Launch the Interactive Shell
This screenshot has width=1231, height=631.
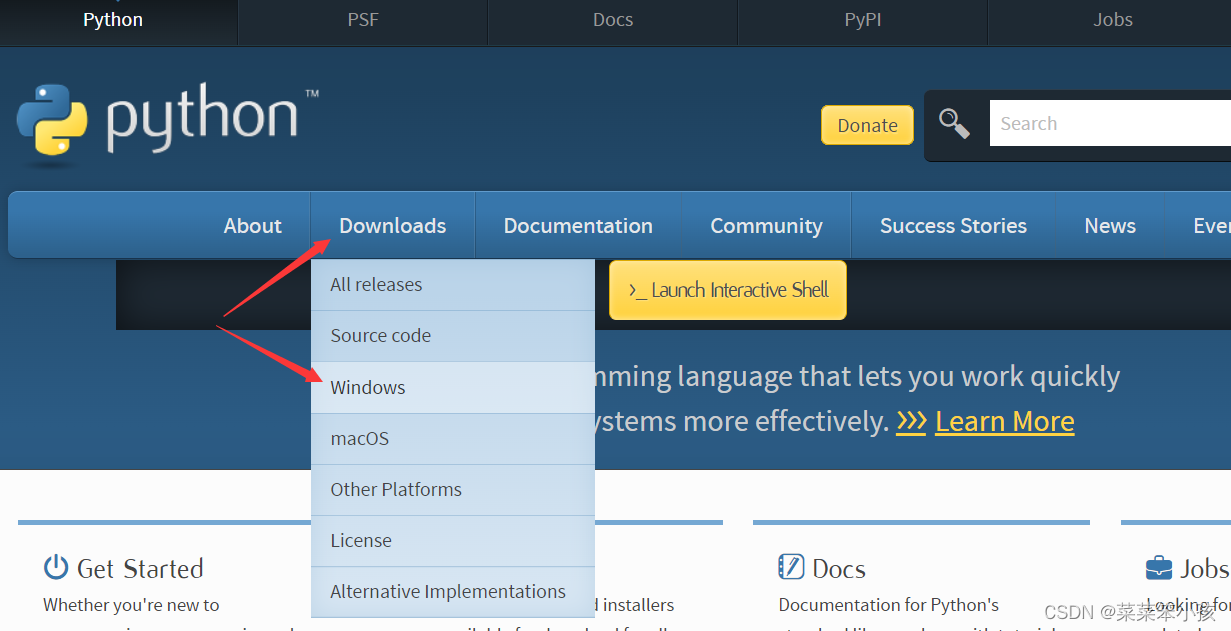click(728, 290)
